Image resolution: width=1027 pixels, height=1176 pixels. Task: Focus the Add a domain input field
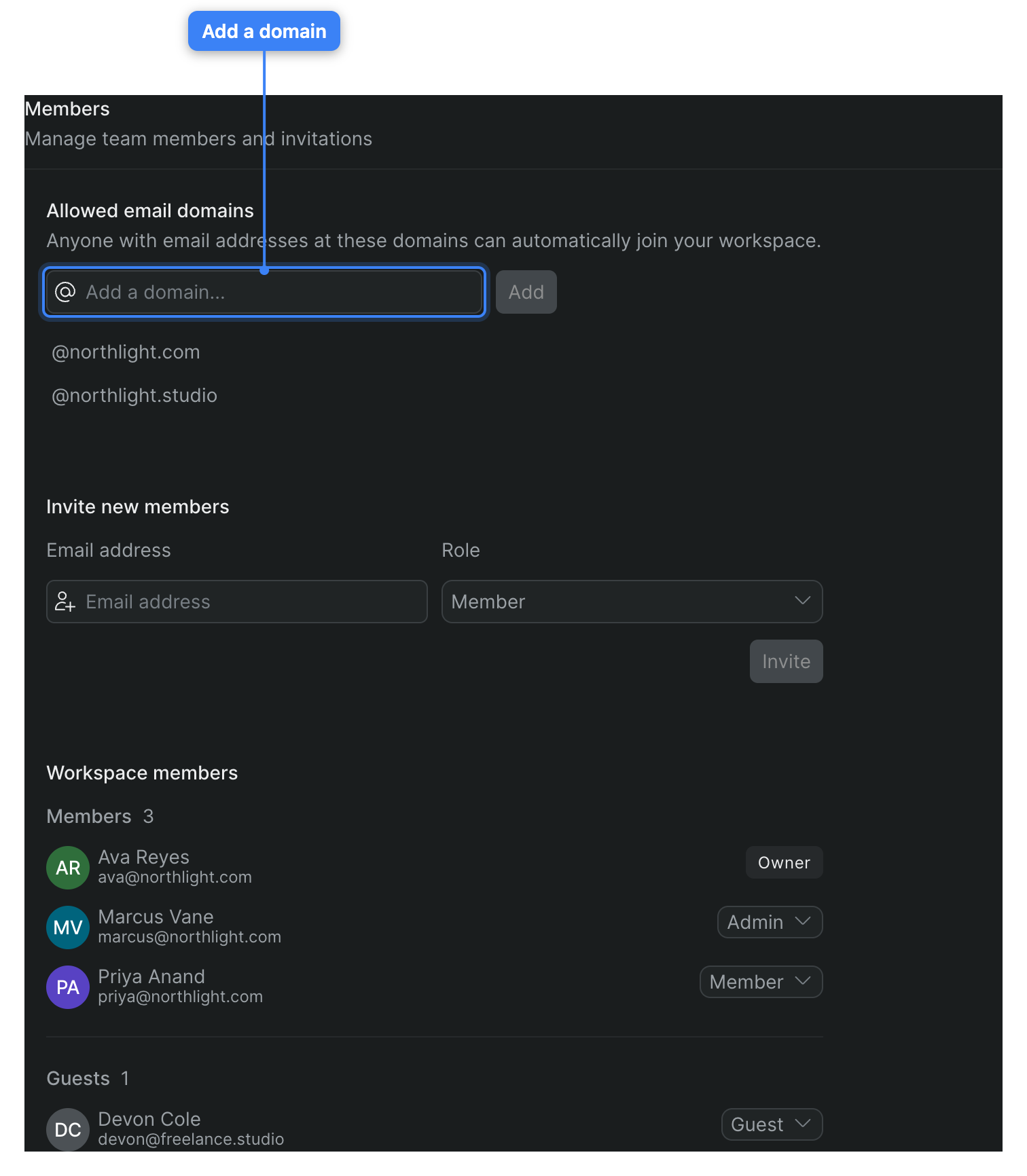[264, 292]
